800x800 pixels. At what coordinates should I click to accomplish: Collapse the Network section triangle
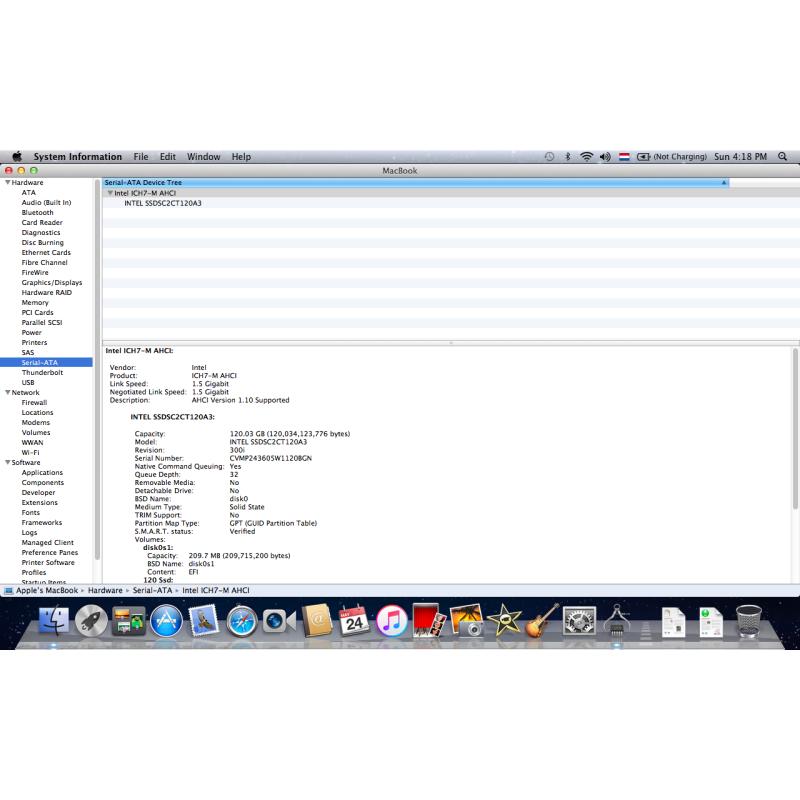click(x=8, y=392)
